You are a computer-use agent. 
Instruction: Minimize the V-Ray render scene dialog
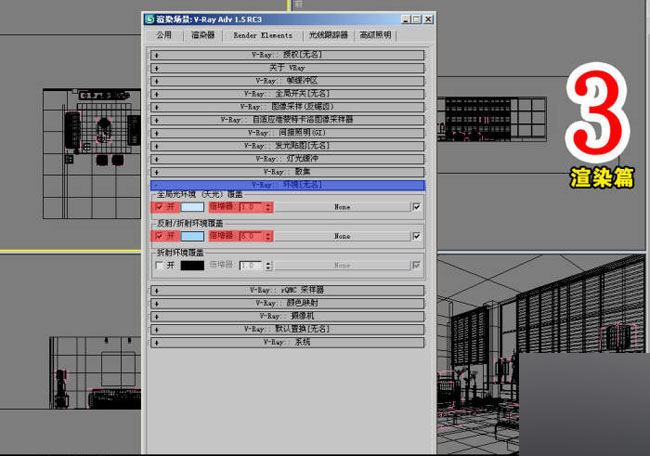tap(406, 19)
